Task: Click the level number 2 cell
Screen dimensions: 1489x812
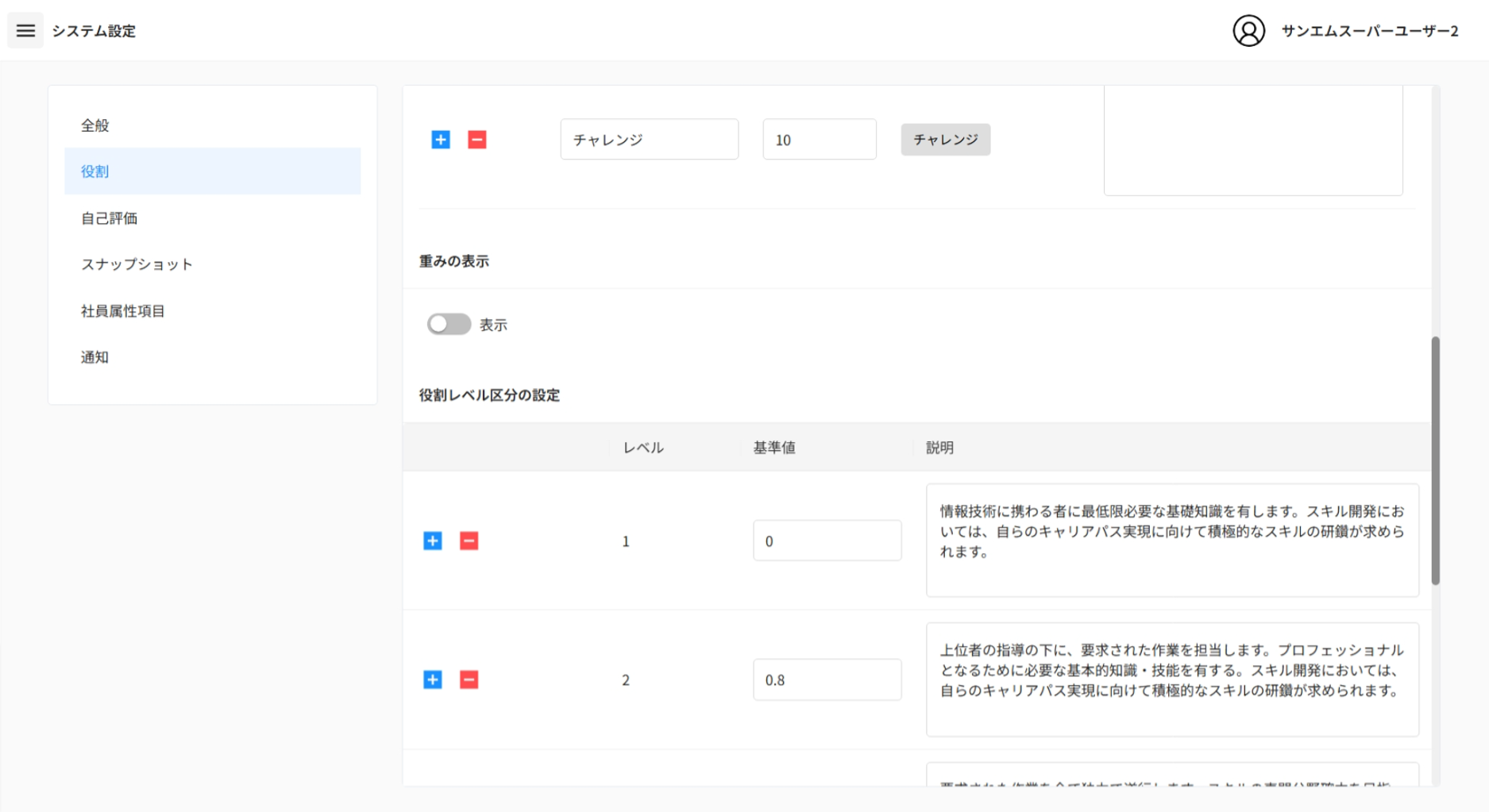Action: 626,680
